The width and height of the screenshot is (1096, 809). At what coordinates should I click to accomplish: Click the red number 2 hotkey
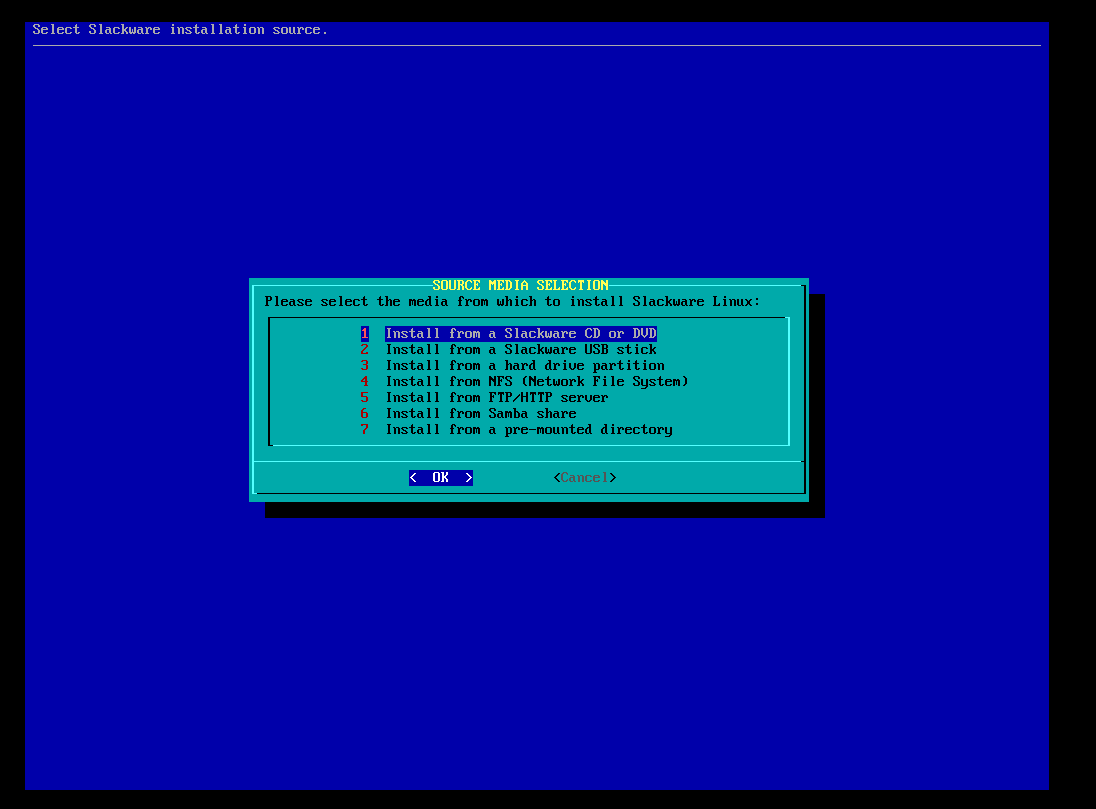365,350
